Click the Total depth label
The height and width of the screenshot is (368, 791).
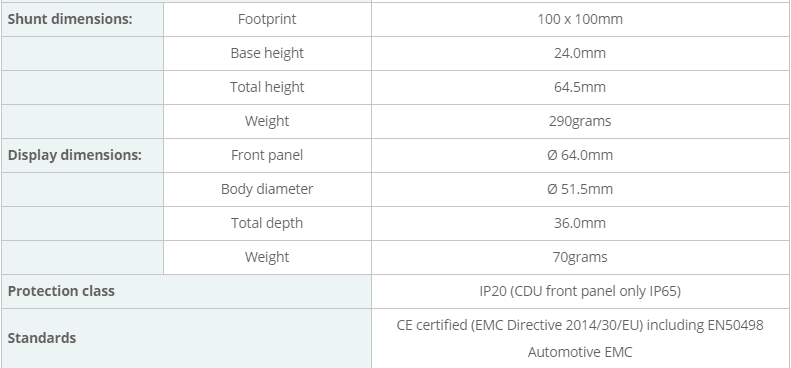(267, 223)
